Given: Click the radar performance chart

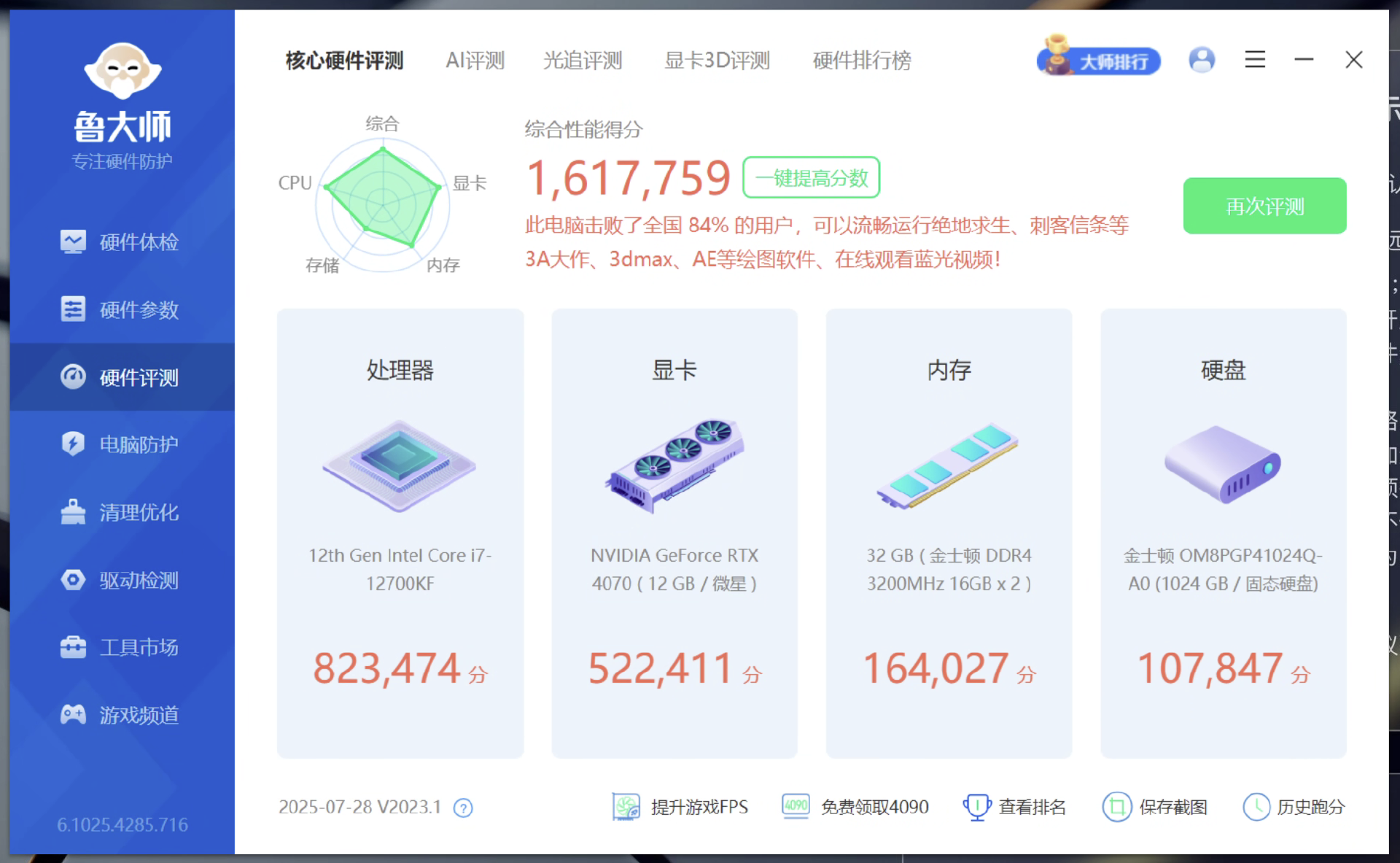Looking at the screenshot, I should [x=383, y=204].
